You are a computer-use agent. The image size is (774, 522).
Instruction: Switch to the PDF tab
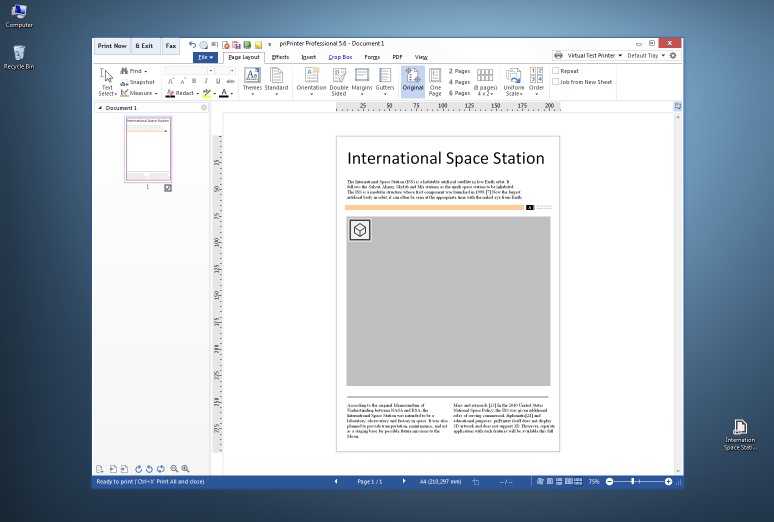click(x=397, y=57)
